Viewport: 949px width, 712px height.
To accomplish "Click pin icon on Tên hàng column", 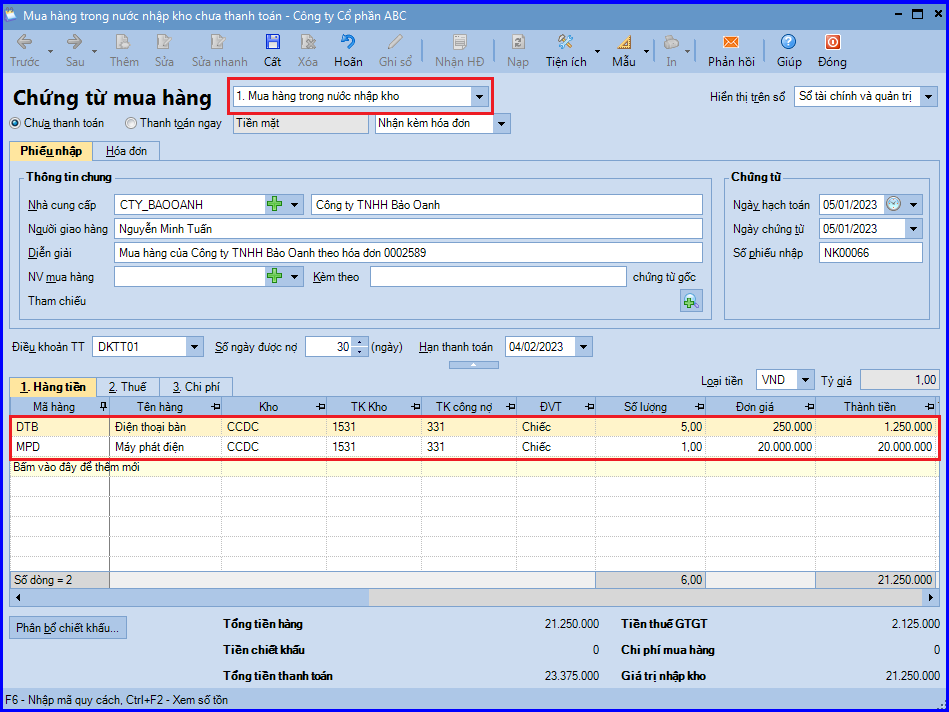I will (215, 406).
